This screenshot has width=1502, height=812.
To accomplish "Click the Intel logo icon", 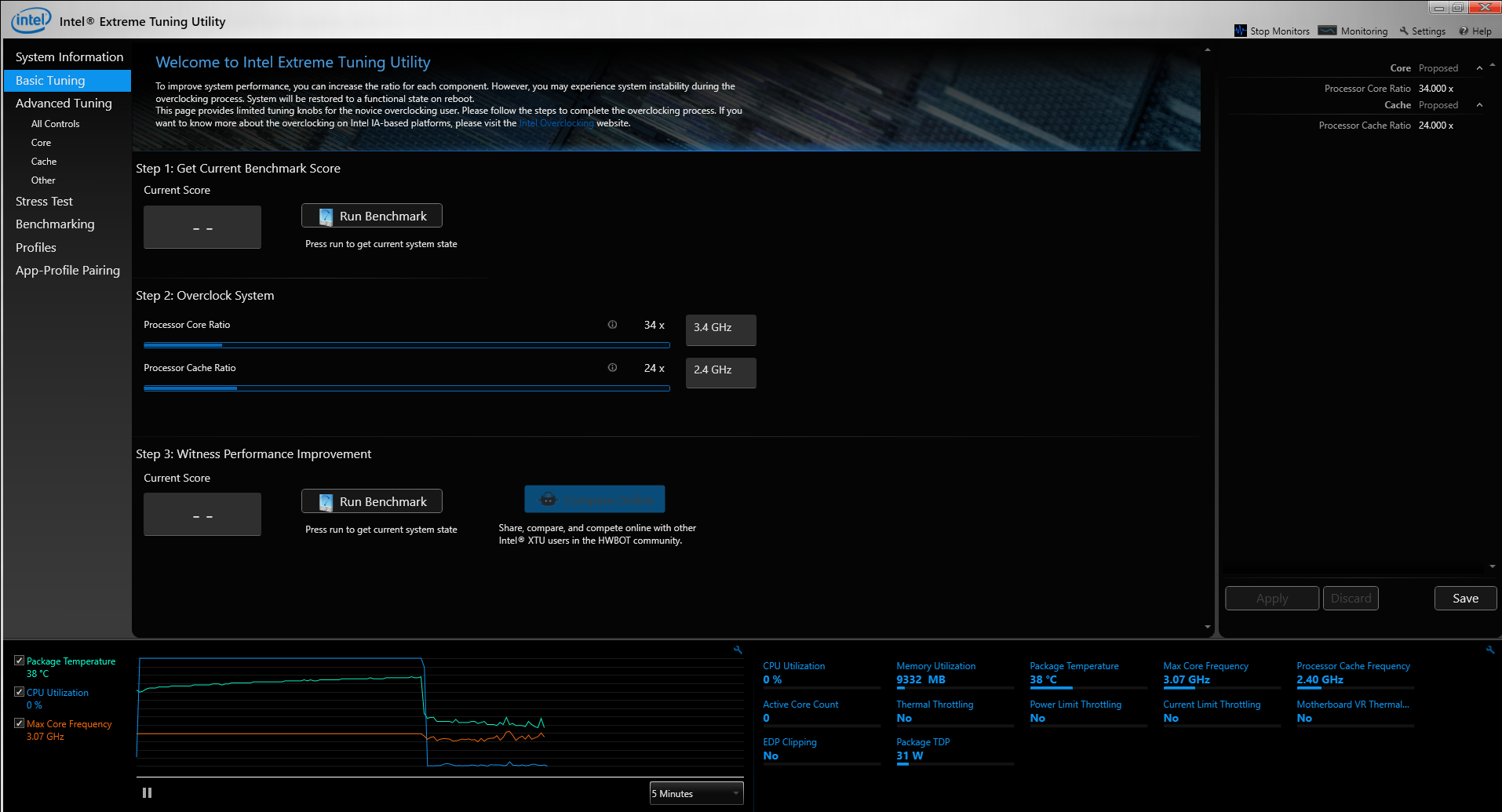I will tap(31, 20).
